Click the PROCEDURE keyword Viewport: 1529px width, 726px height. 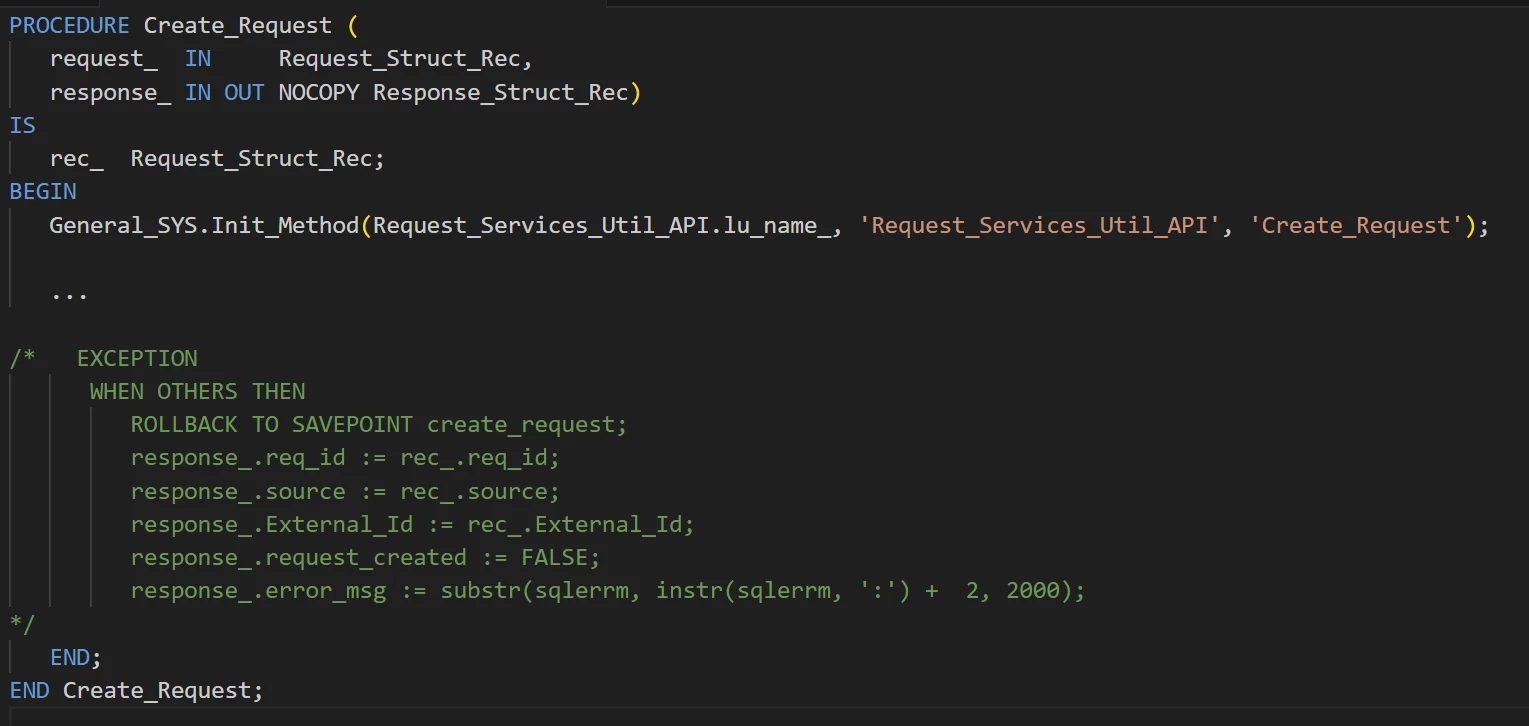coord(70,25)
